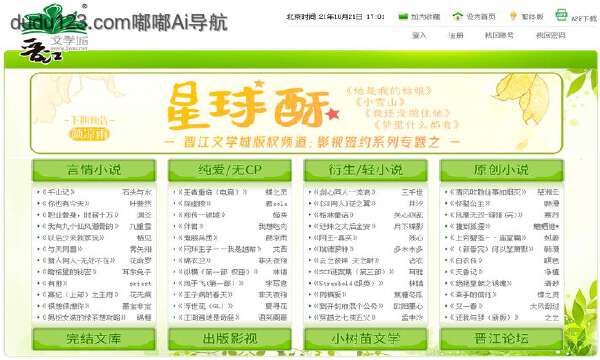Click the 找回密码 password recovery link

tap(550, 36)
